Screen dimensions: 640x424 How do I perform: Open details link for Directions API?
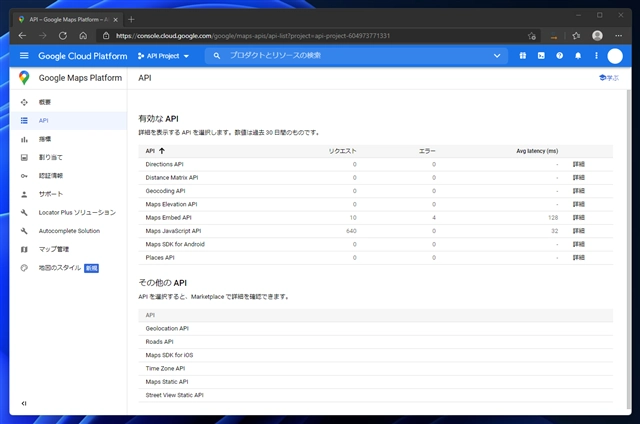[x=578, y=164]
